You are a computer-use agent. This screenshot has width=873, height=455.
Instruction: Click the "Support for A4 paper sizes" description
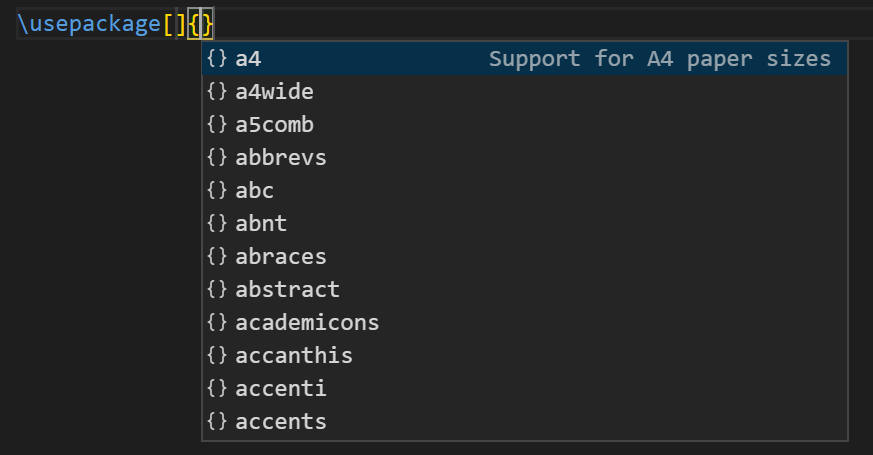(x=659, y=59)
